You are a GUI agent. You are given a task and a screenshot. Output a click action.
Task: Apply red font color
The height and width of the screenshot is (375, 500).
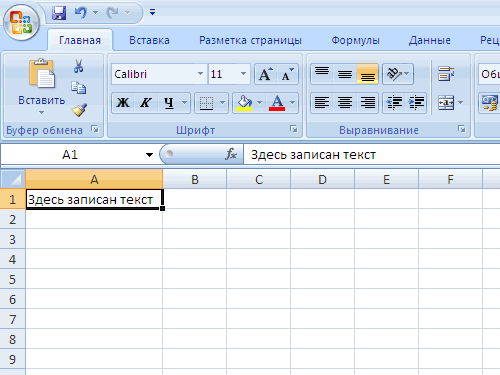point(277,103)
